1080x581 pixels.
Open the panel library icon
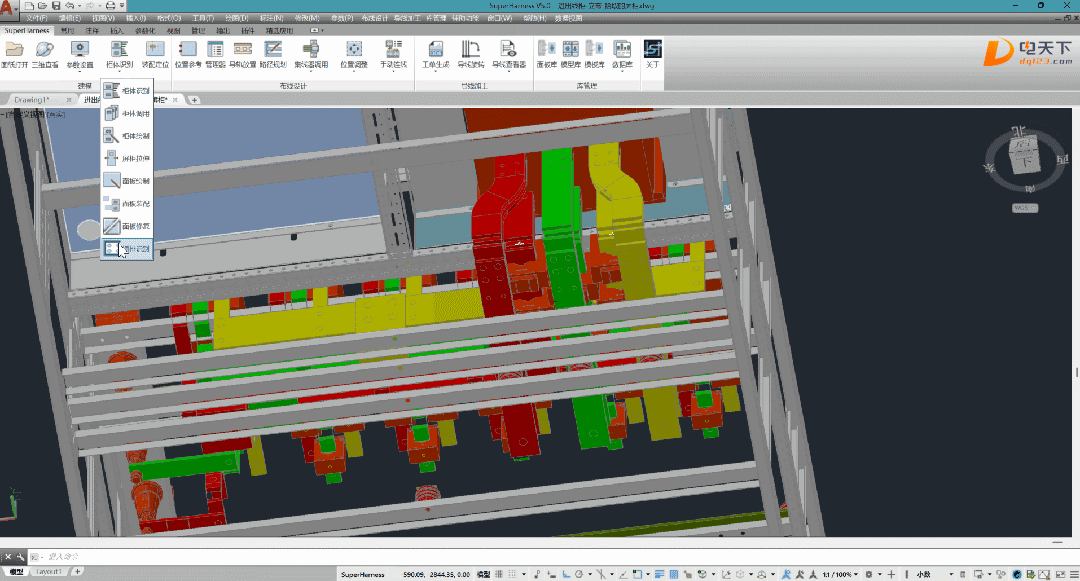[547, 50]
